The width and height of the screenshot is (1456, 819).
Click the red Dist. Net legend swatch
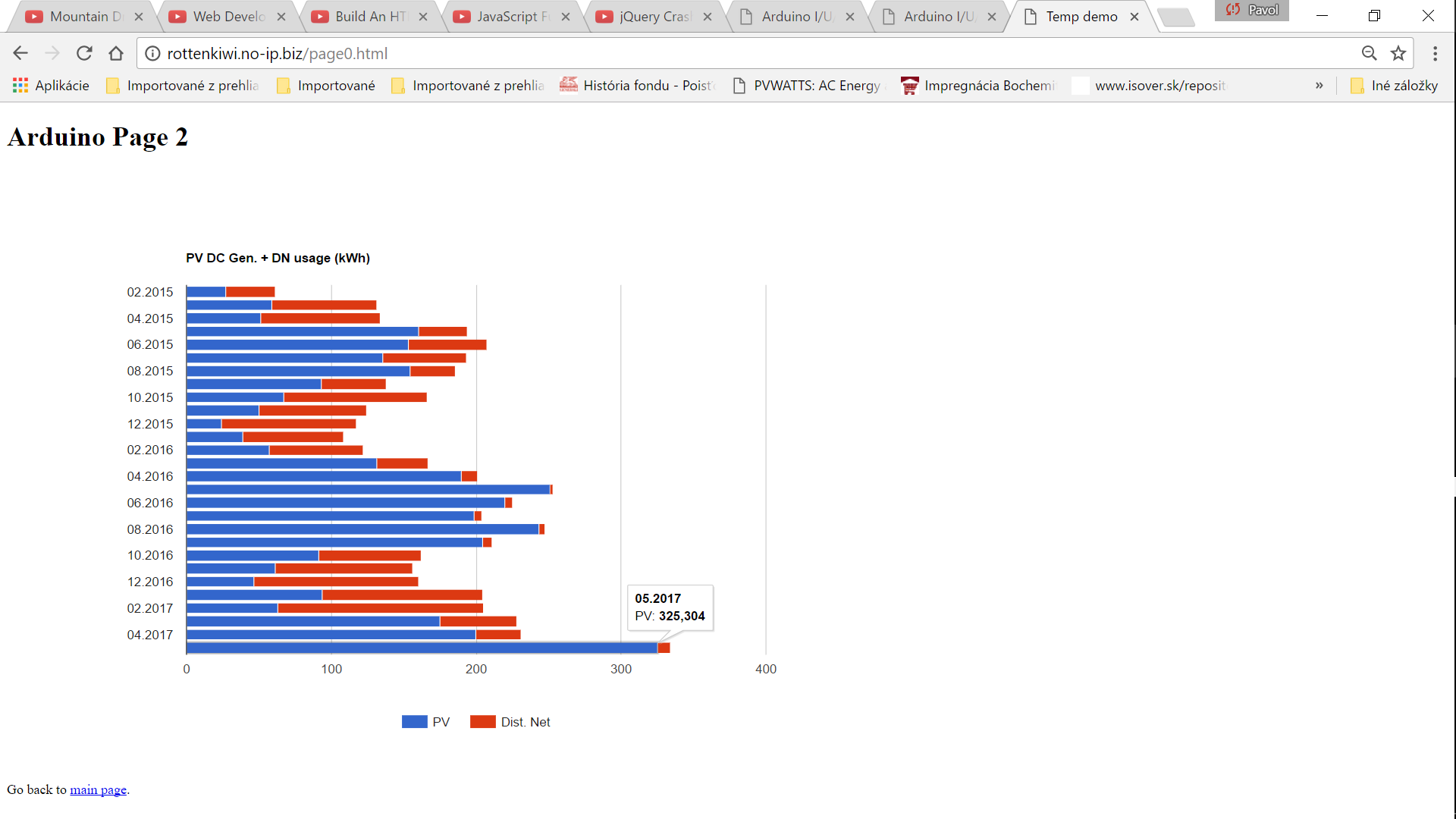coord(482,722)
